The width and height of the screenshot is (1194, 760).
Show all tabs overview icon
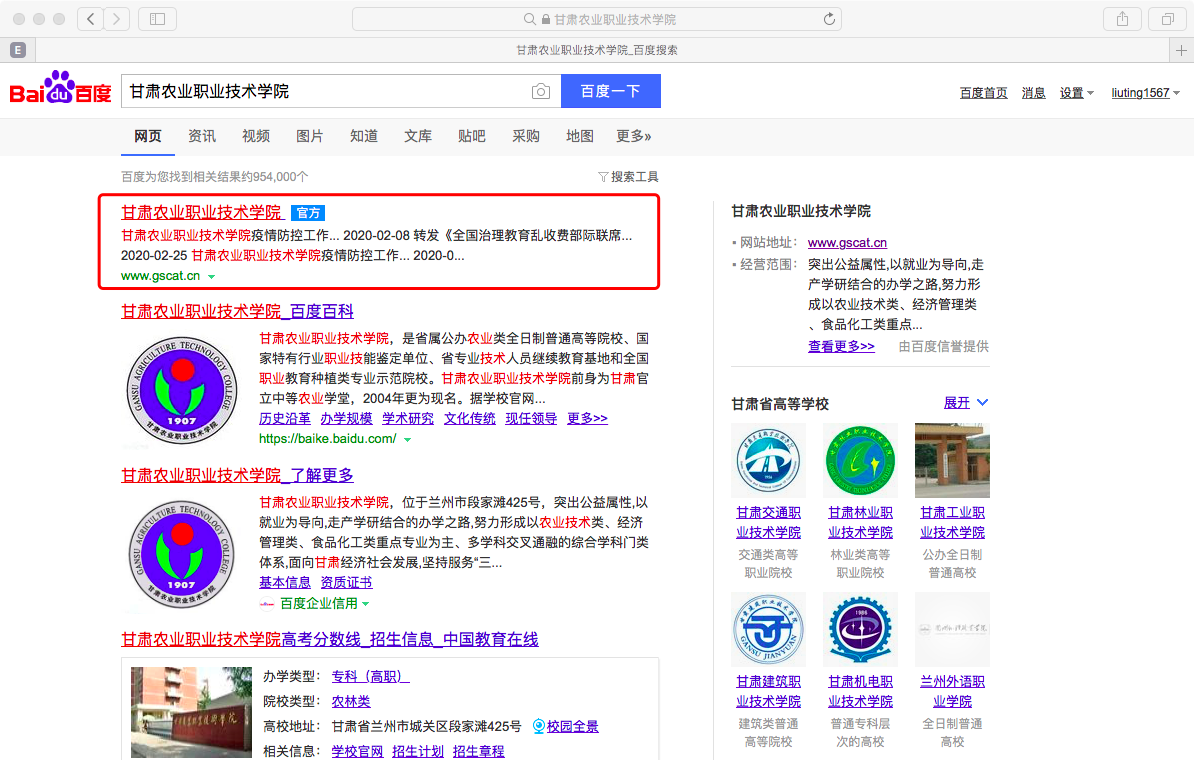(x=1167, y=19)
